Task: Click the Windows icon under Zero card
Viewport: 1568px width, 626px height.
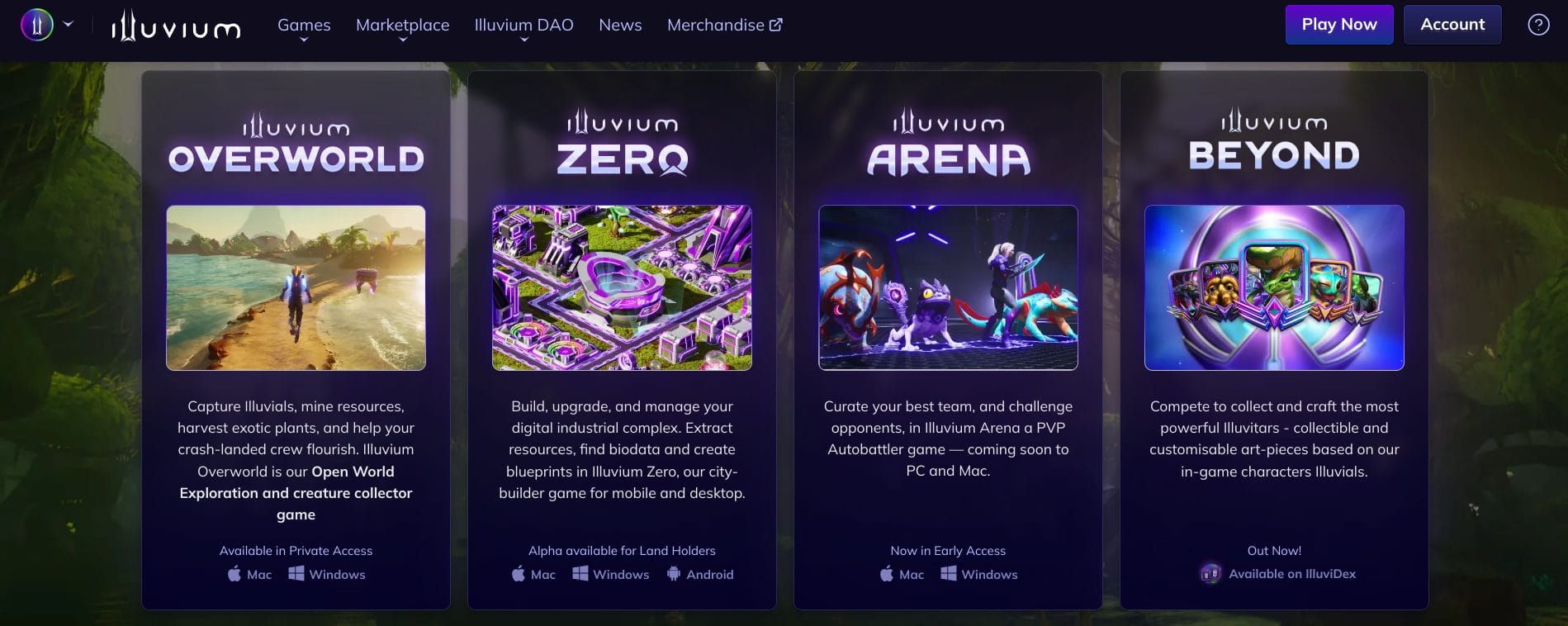Action: coord(580,573)
